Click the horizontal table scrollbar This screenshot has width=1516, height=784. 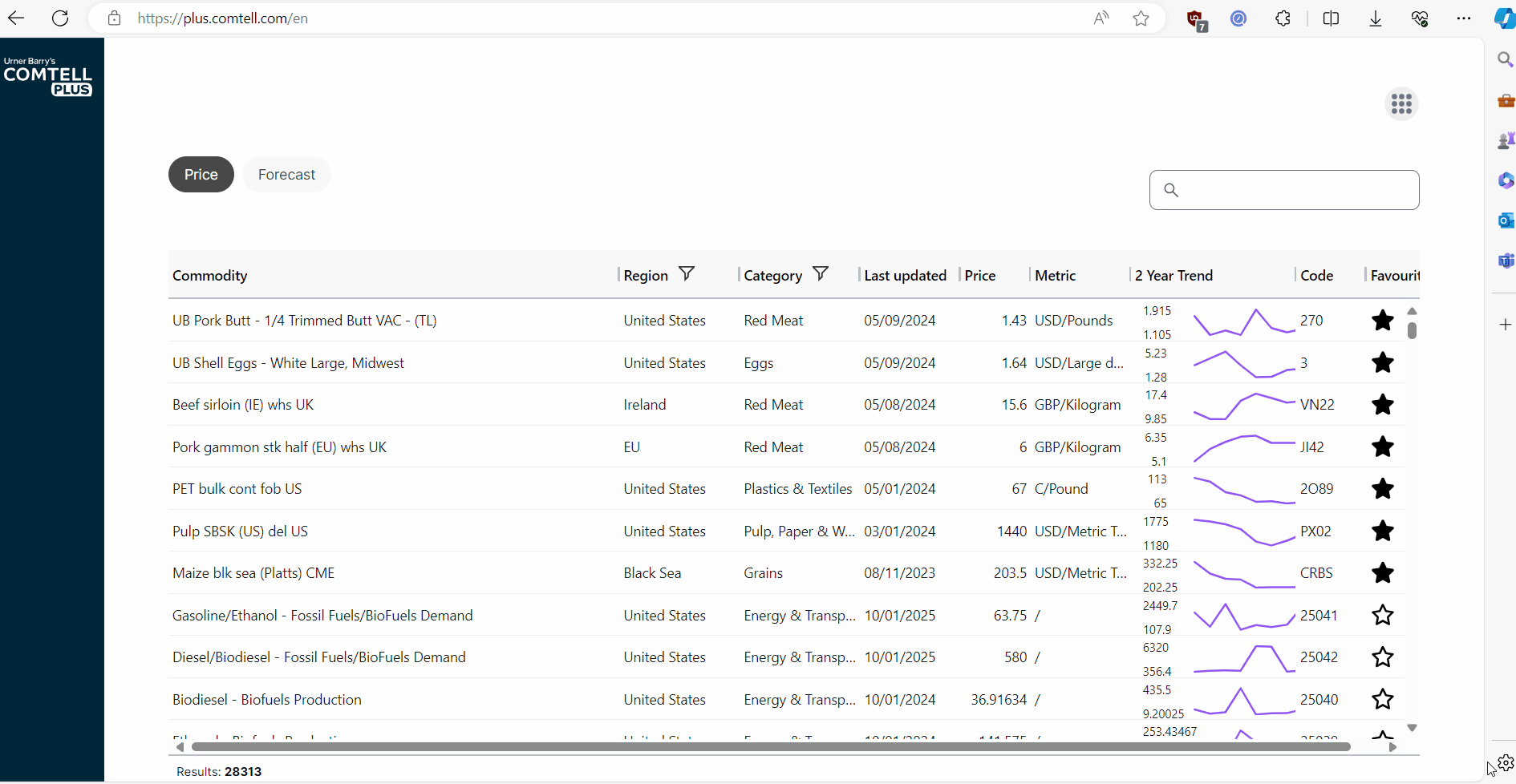[771, 747]
